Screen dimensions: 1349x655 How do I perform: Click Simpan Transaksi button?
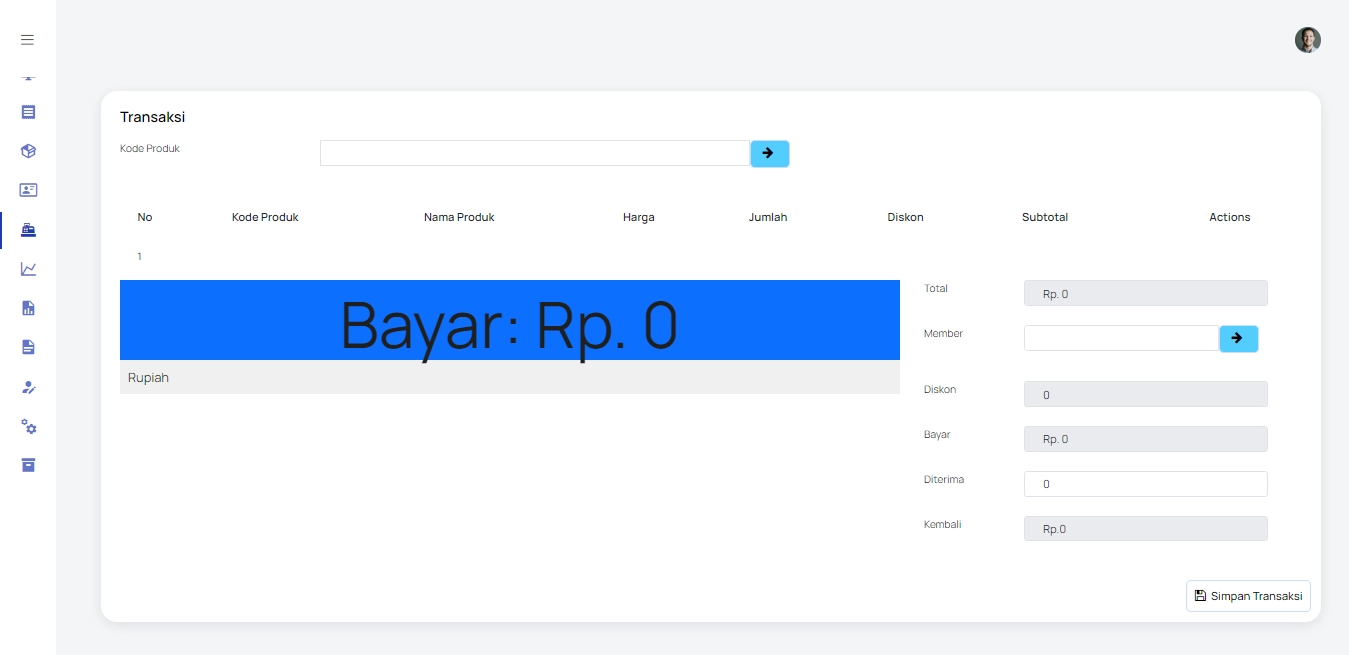tap(1248, 596)
